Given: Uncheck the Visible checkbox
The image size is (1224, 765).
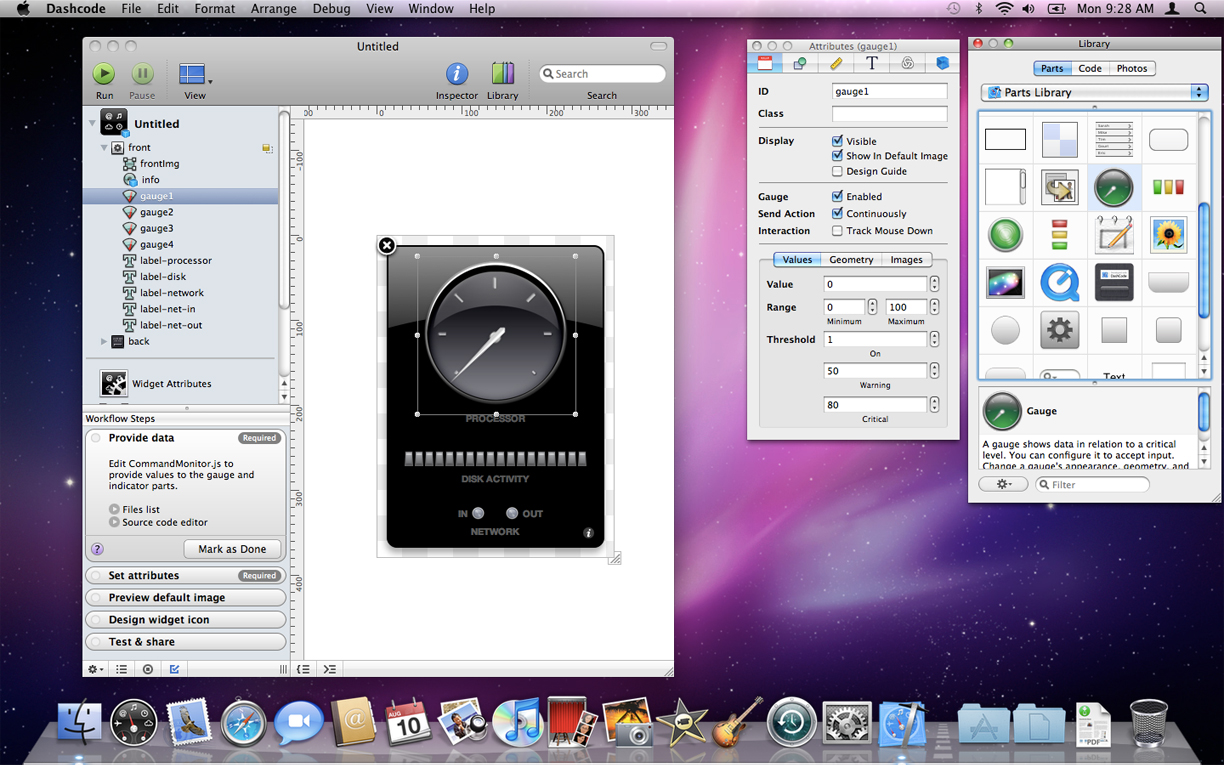Looking at the screenshot, I should pos(837,141).
